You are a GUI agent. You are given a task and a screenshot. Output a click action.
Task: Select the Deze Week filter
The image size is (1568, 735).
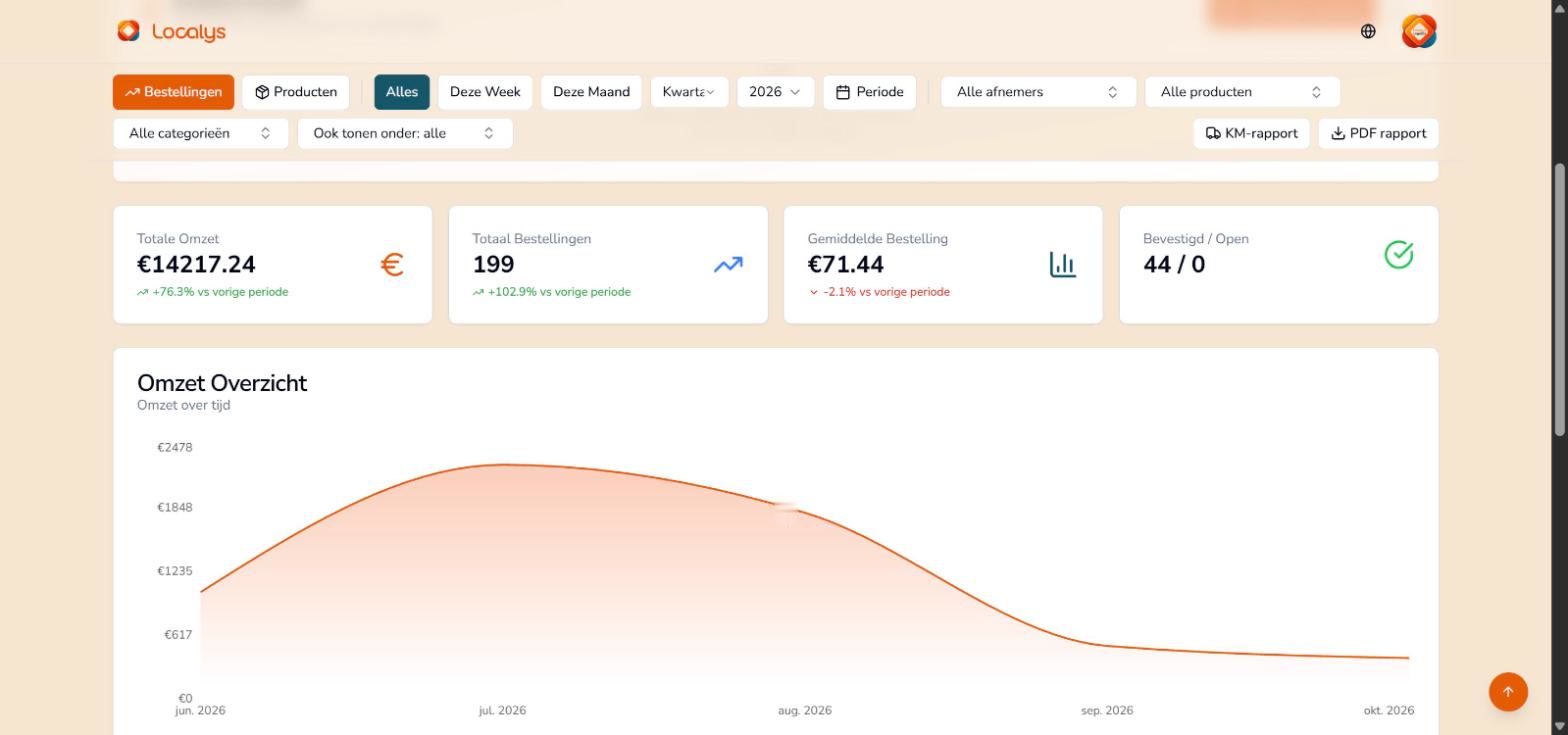click(485, 92)
